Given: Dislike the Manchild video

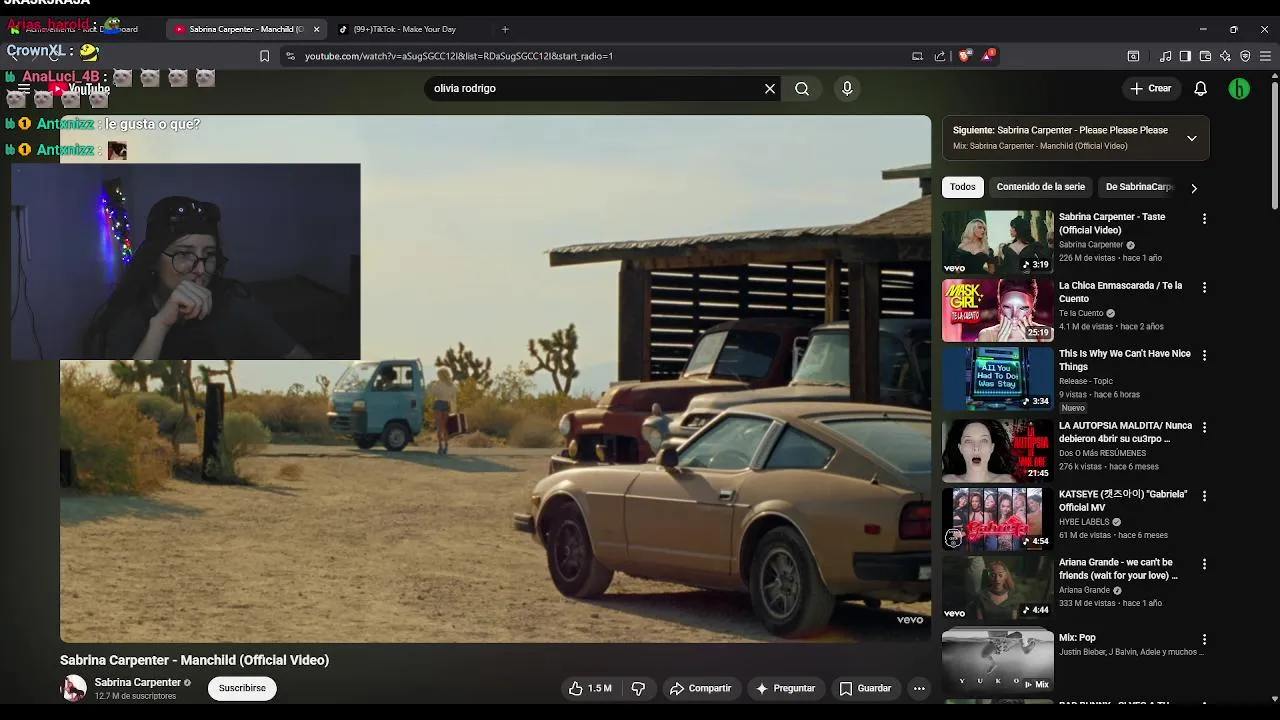Looking at the screenshot, I should click(x=638, y=688).
